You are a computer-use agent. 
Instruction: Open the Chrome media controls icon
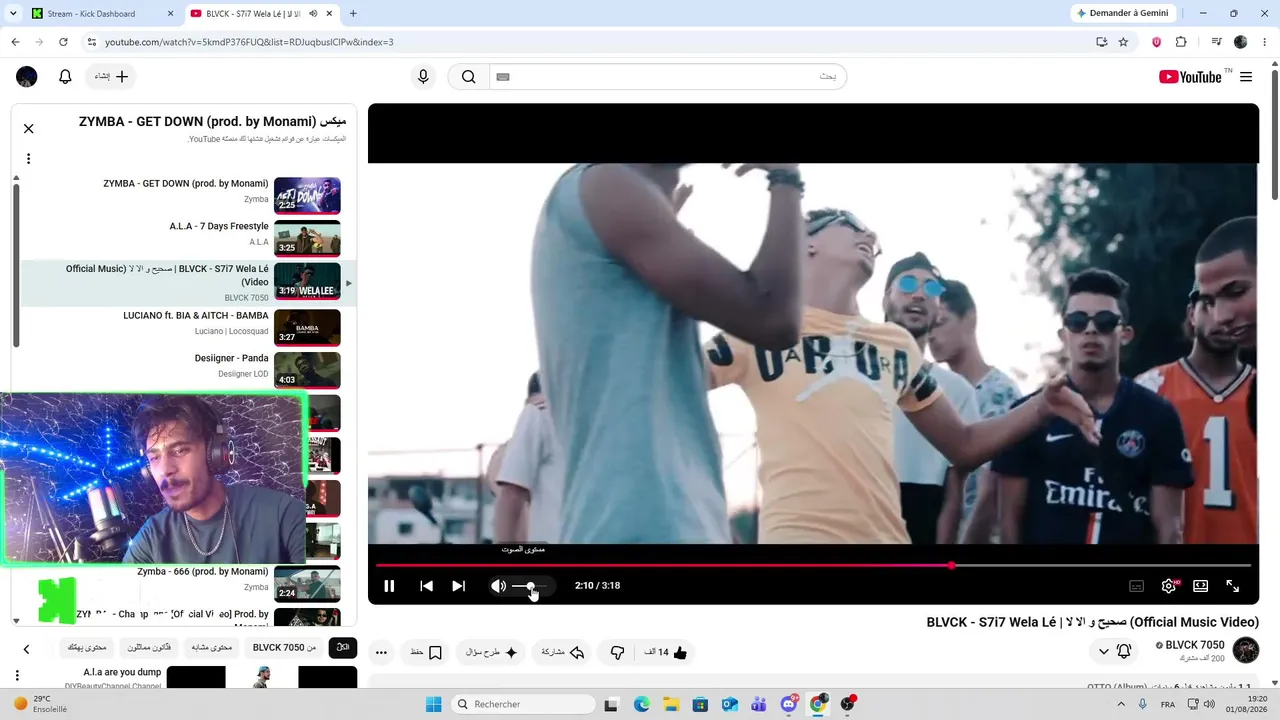tap(1217, 42)
